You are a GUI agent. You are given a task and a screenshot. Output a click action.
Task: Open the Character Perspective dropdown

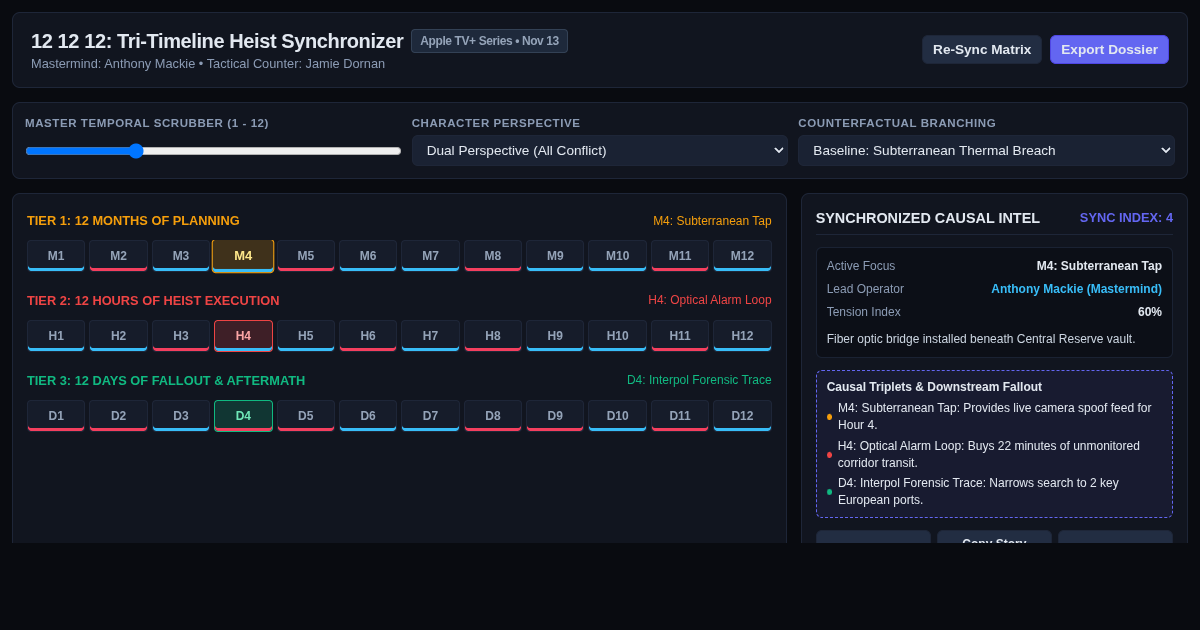click(600, 151)
